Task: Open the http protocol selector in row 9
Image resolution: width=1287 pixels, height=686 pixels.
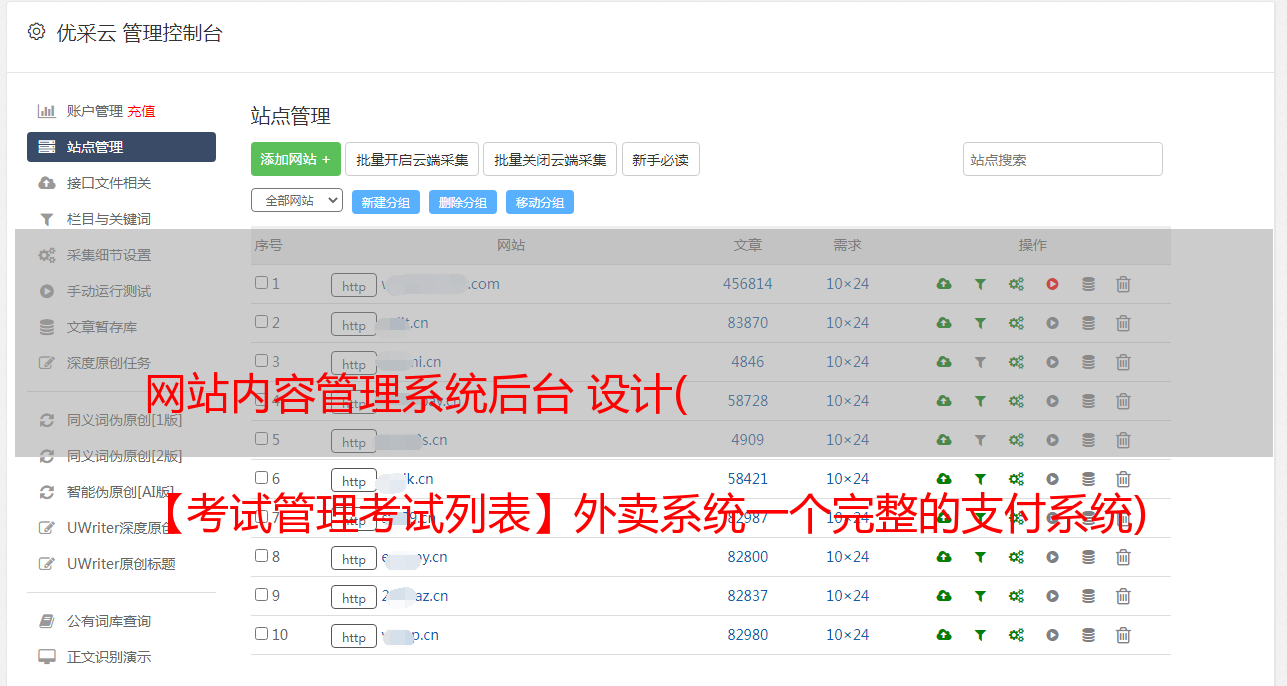Action: pos(354,598)
